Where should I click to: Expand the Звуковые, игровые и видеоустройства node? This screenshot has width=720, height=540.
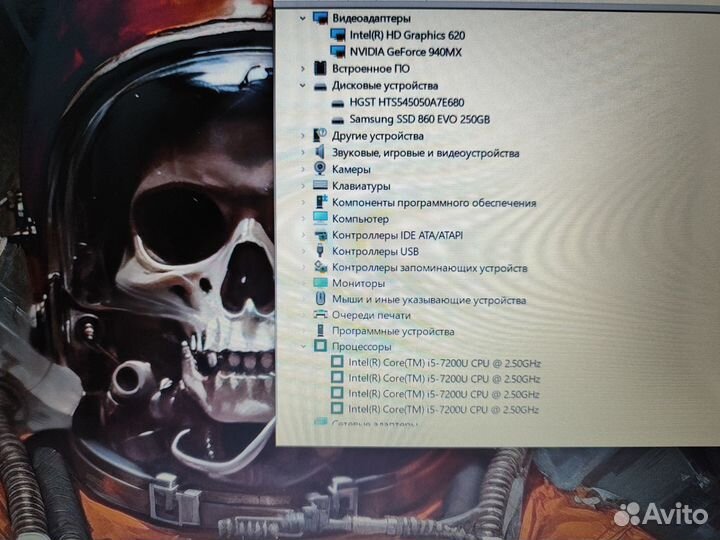coord(303,153)
